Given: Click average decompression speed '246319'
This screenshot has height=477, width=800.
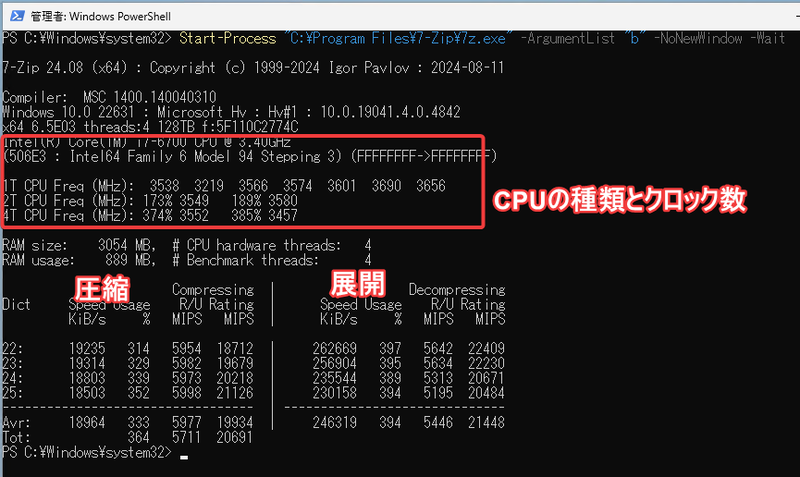Looking at the screenshot, I should coord(335,423).
